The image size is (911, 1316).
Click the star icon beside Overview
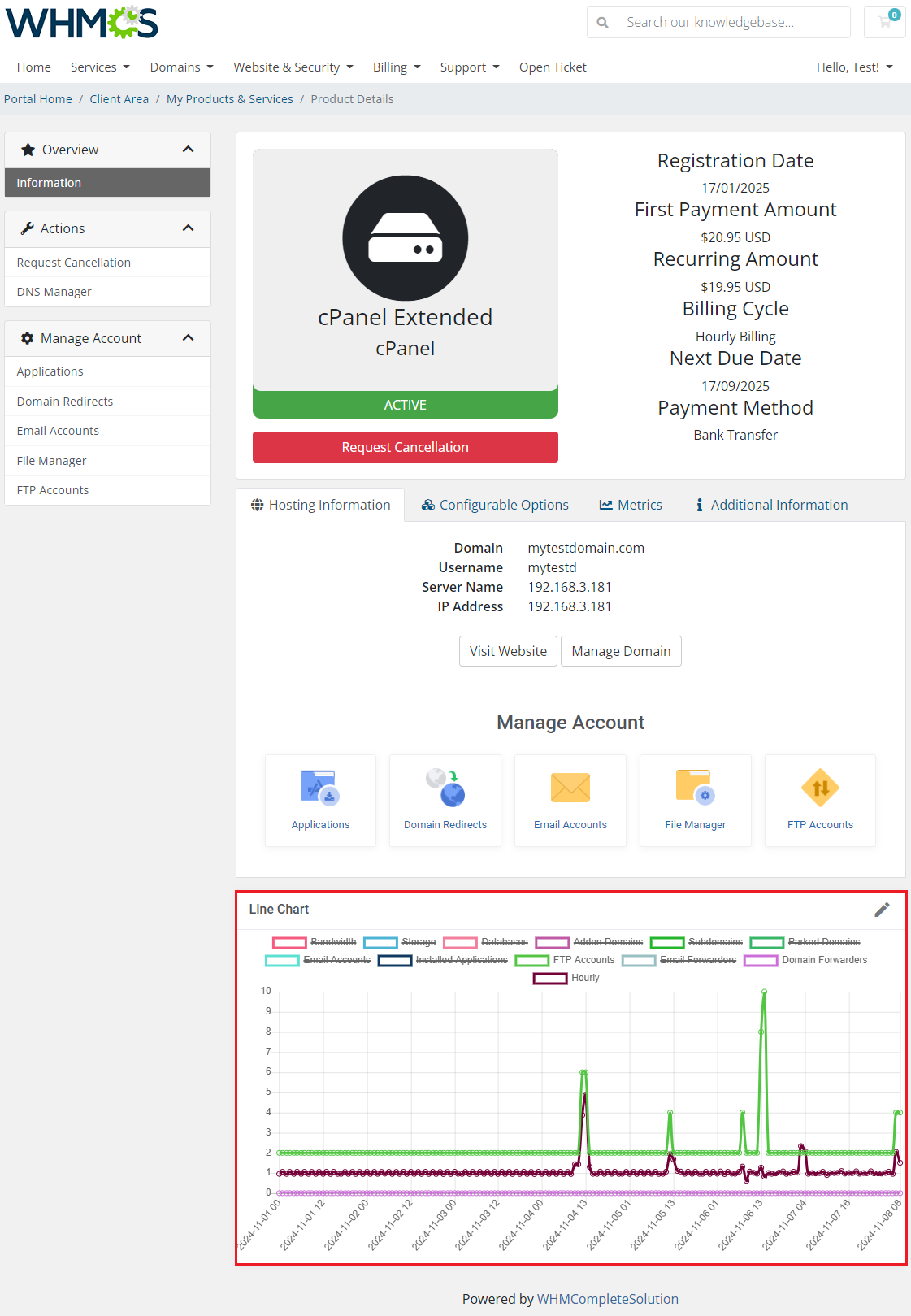tap(28, 150)
